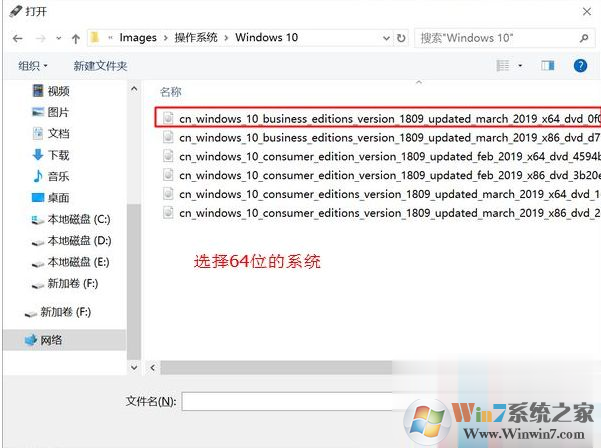
Task: Click the search magnifier icon
Action: [x=584, y=38]
